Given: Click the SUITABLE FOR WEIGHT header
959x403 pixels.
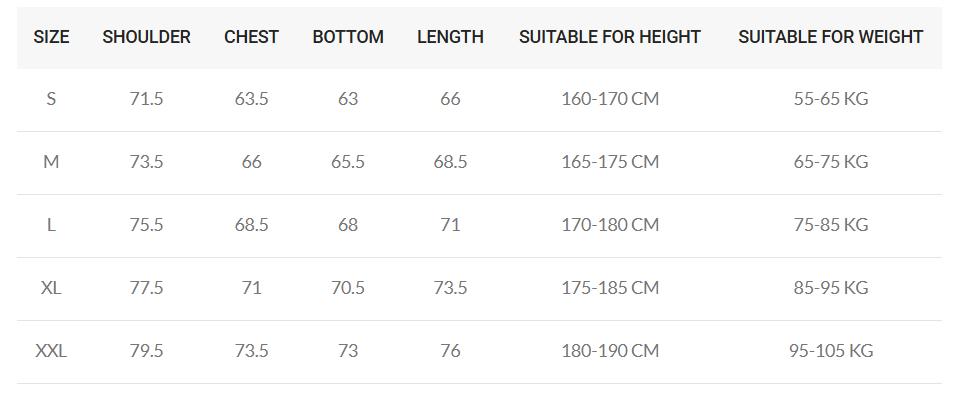Looking at the screenshot, I should click(x=830, y=37).
